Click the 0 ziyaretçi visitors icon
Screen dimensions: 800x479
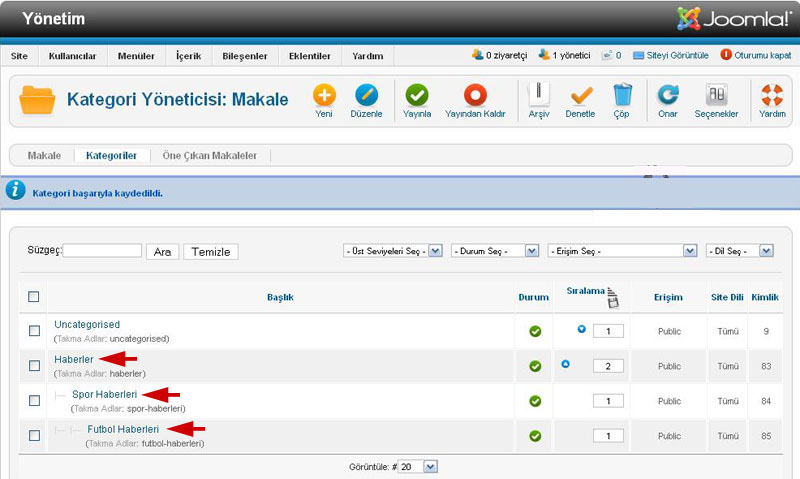click(478, 54)
